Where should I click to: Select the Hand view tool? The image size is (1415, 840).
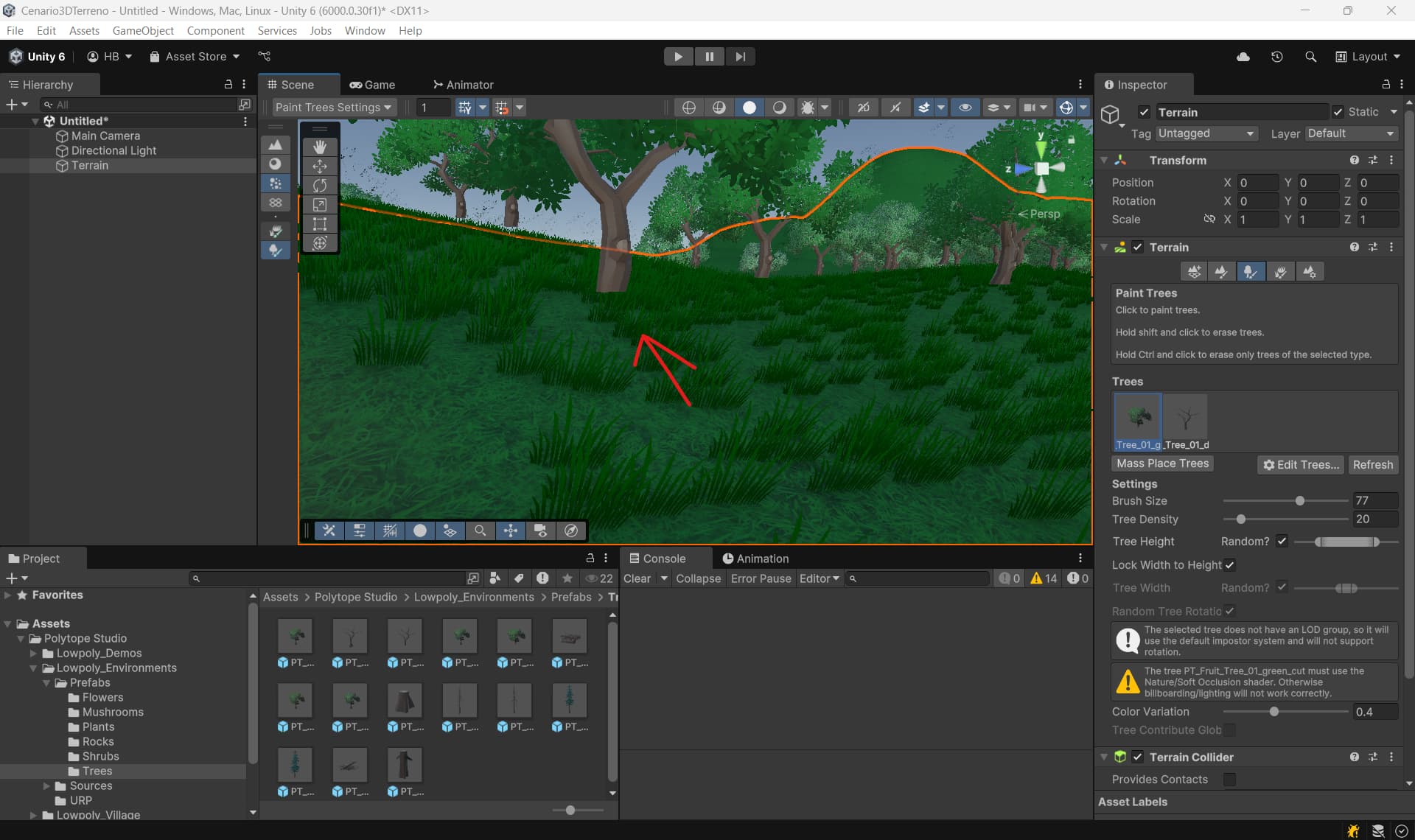(x=320, y=147)
